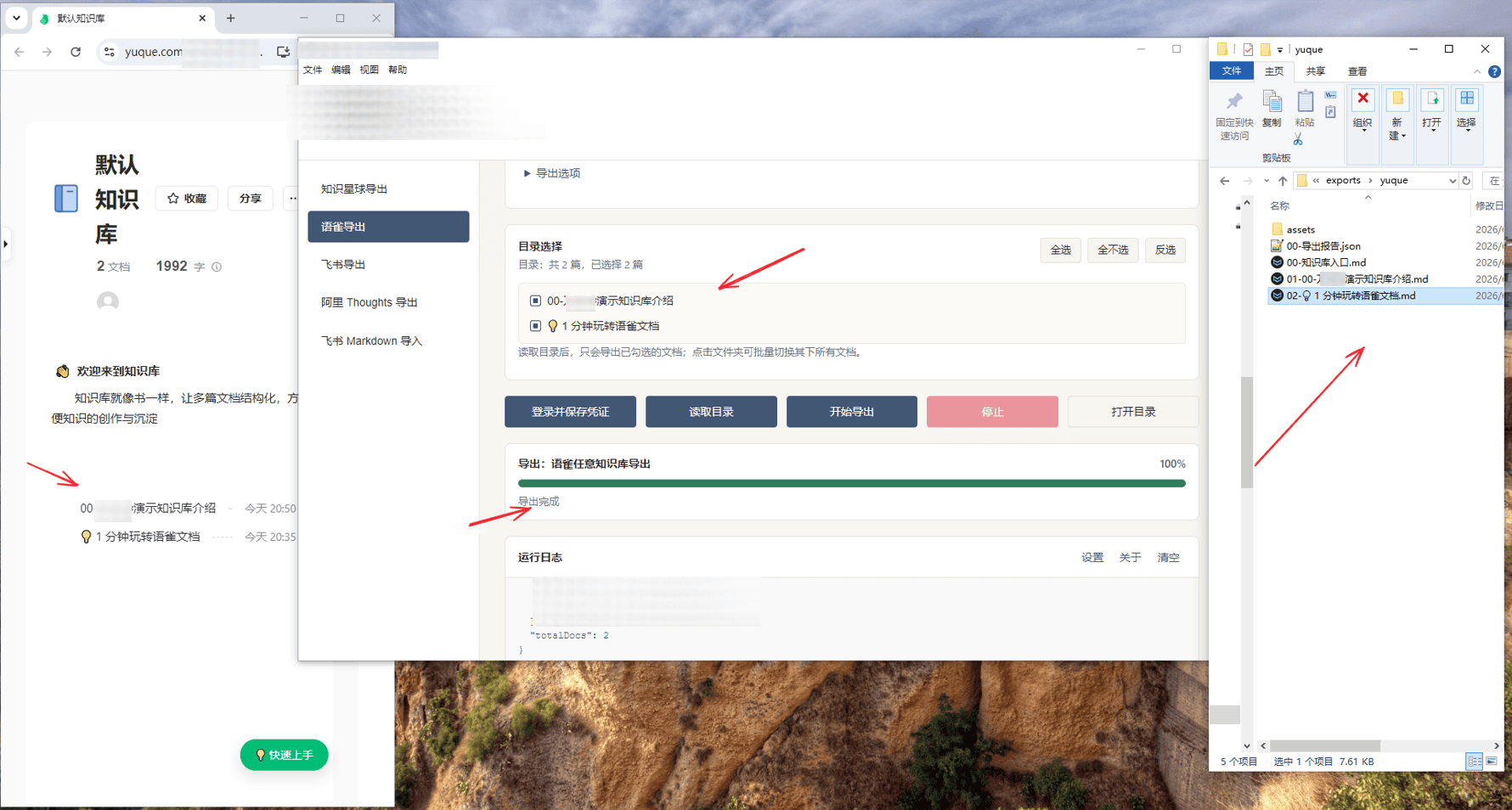The height and width of the screenshot is (810, 1512).
Task: Click the 打开目录 button
Action: coord(1133,412)
